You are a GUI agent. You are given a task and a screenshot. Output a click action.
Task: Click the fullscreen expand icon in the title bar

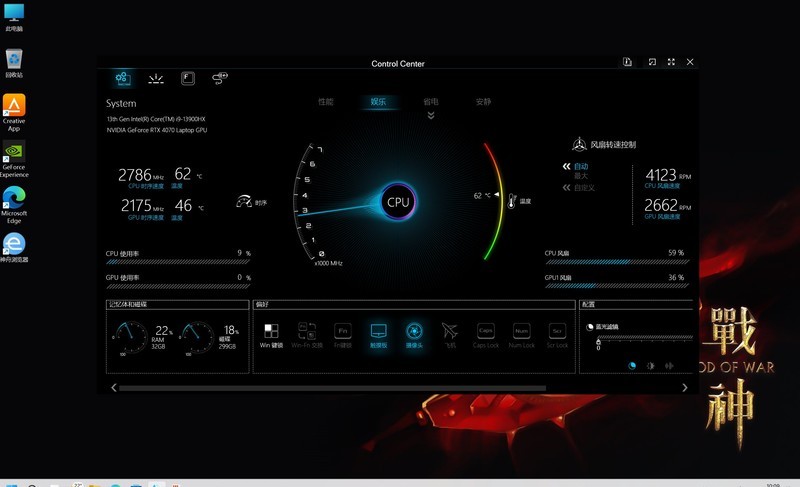point(671,62)
